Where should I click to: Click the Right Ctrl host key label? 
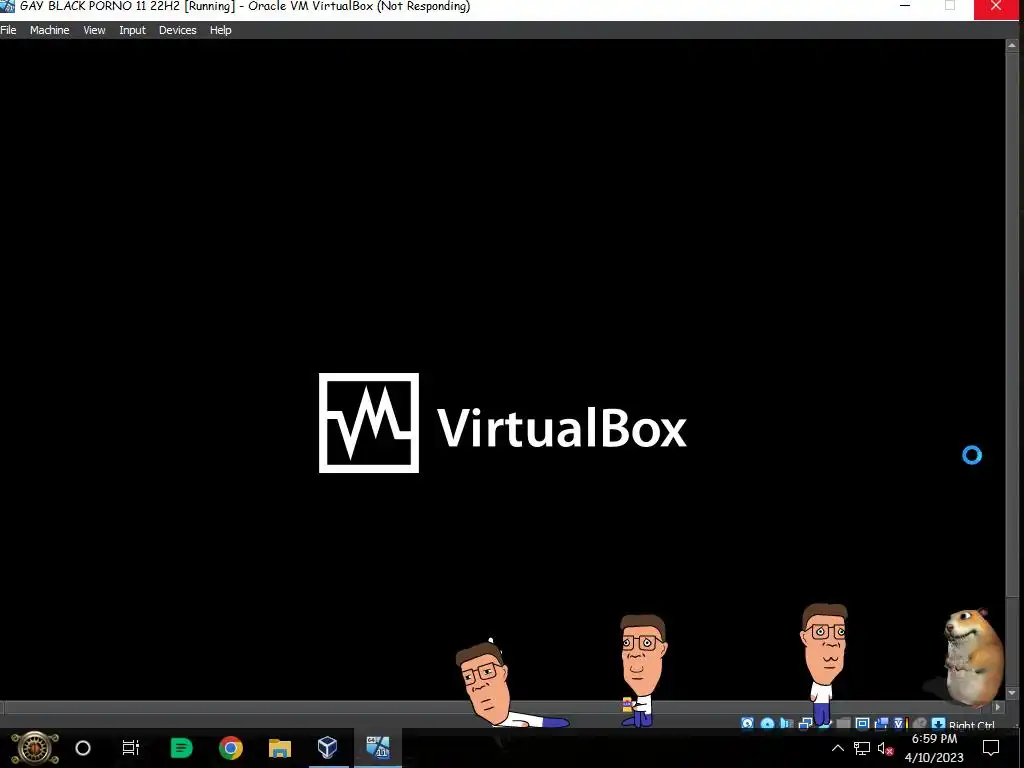pos(972,725)
